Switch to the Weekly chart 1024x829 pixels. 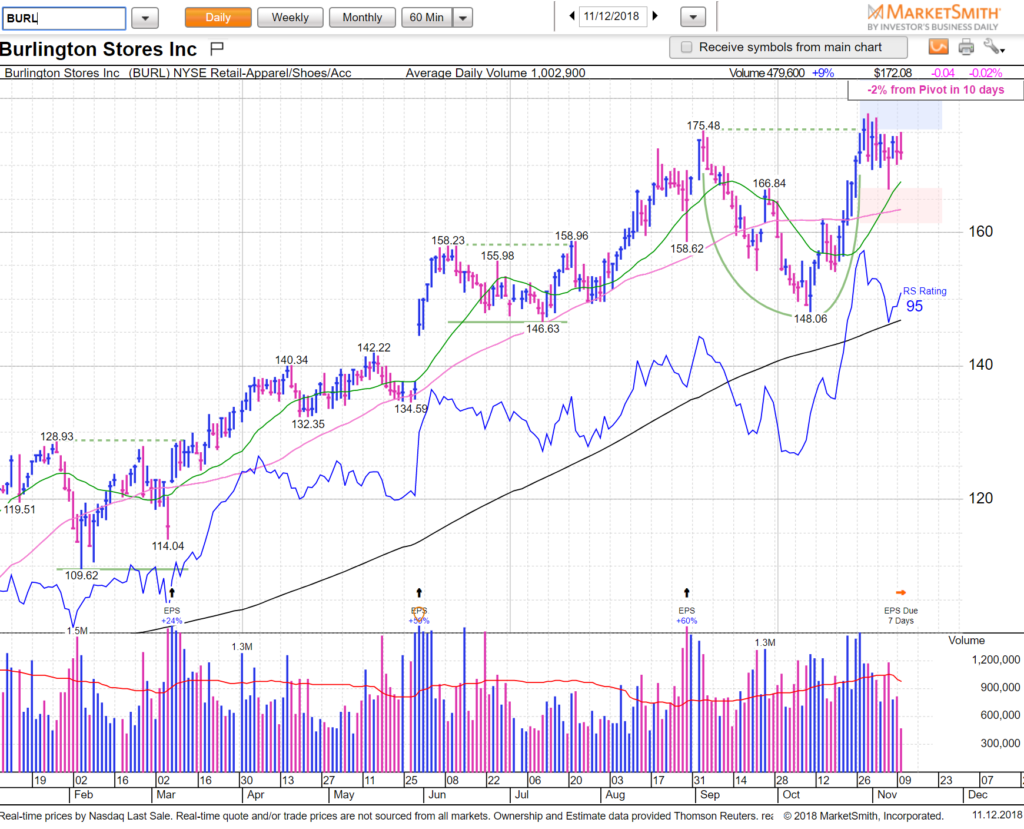[x=290, y=18]
